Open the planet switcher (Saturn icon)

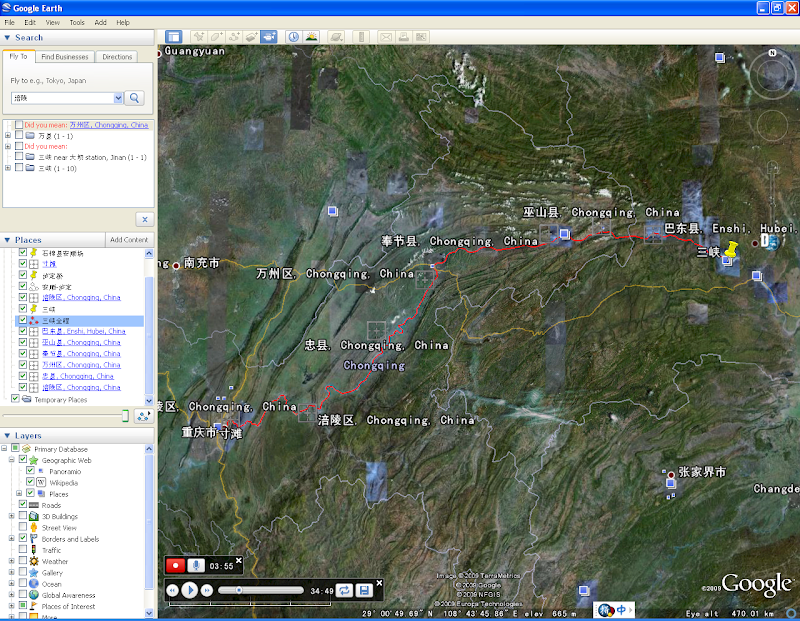pyautogui.click(x=336, y=37)
